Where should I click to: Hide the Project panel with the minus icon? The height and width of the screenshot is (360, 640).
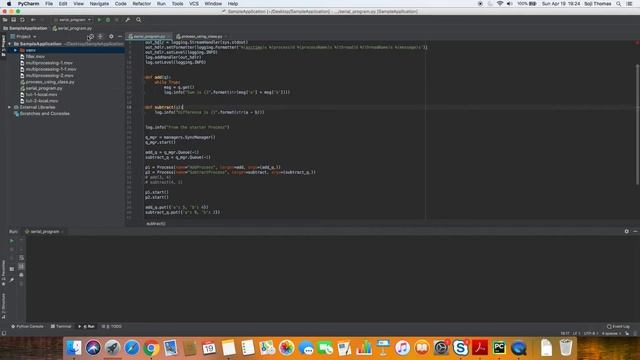(x=120, y=37)
